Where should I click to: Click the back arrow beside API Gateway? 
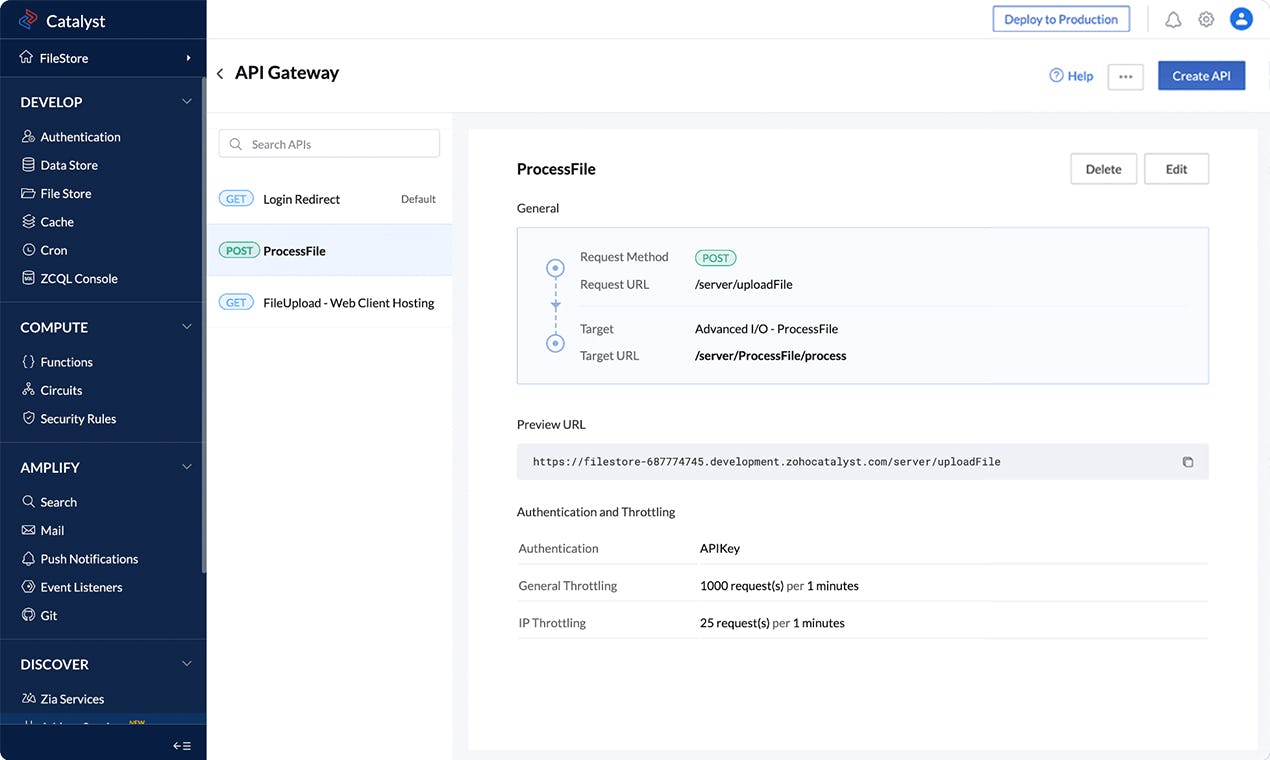[x=220, y=74]
